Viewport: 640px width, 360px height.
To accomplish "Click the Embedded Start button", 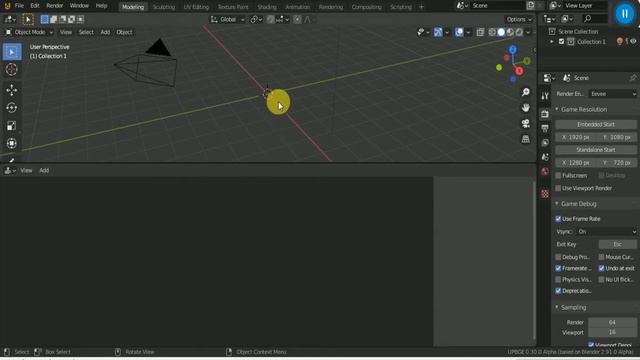I will tap(596, 124).
